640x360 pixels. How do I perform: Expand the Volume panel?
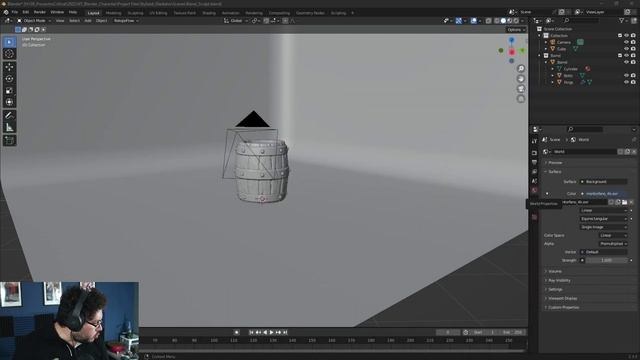pos(555,271)
